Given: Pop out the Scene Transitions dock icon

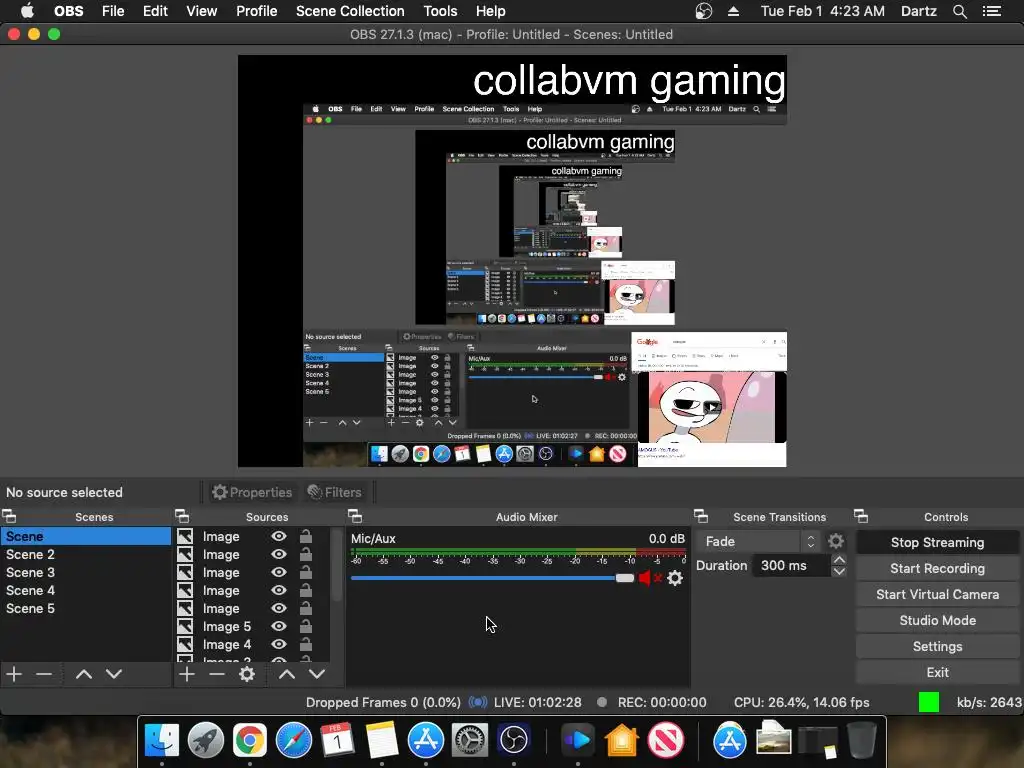Looking at the screenshot, I should click(701, 517).
